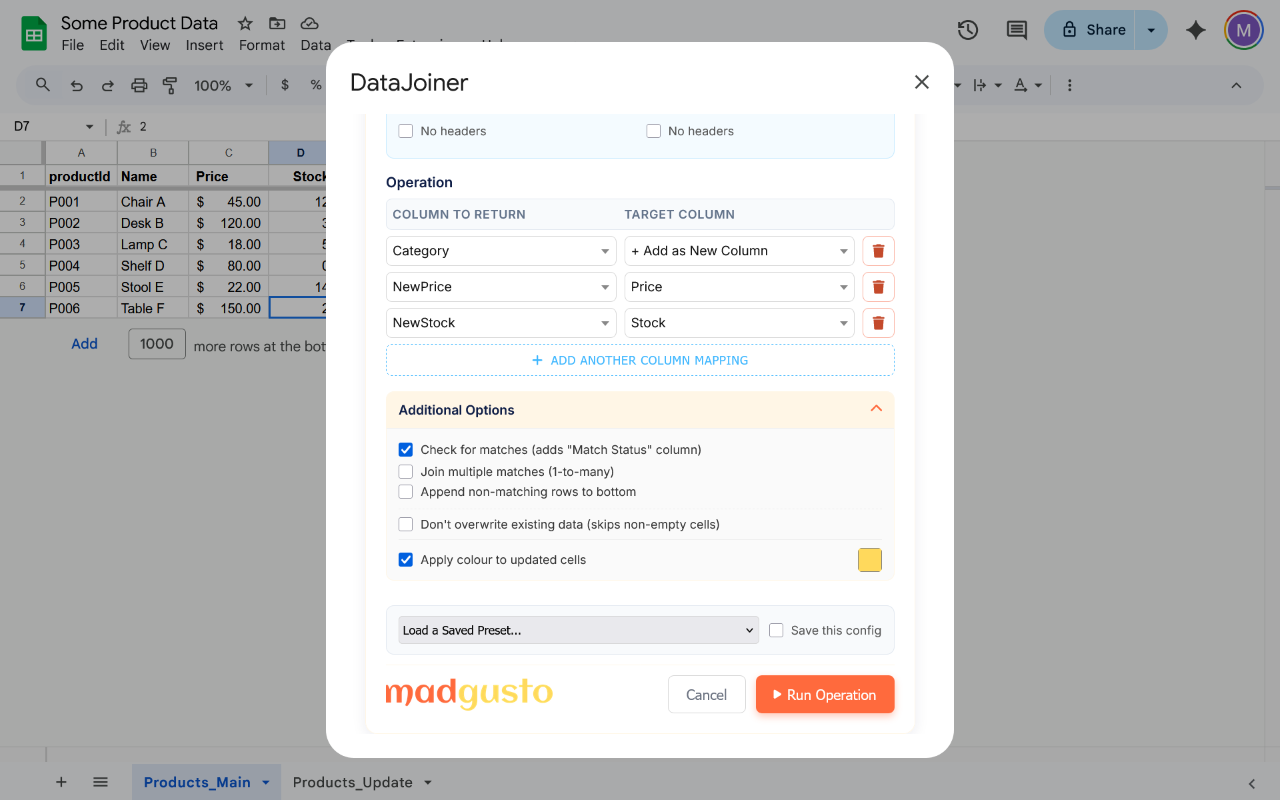
Task: Click the print icon in toolbar
Action: (x=139, y=86)
